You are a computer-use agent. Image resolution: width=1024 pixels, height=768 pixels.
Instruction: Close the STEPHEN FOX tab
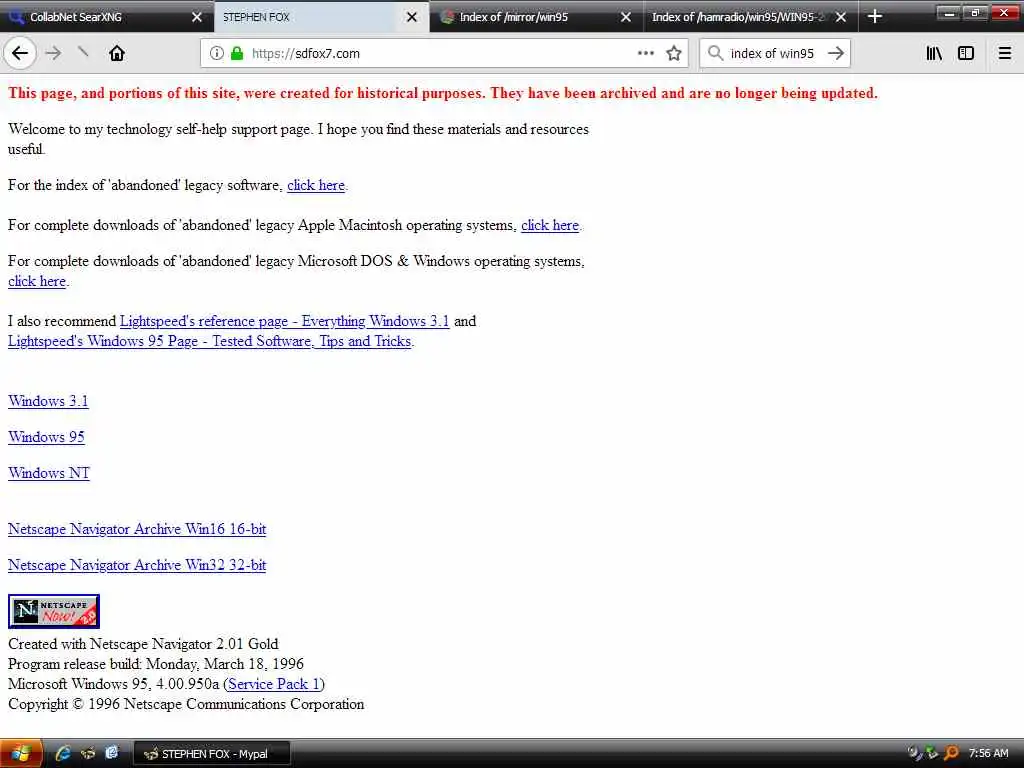[x=412, y=17]
